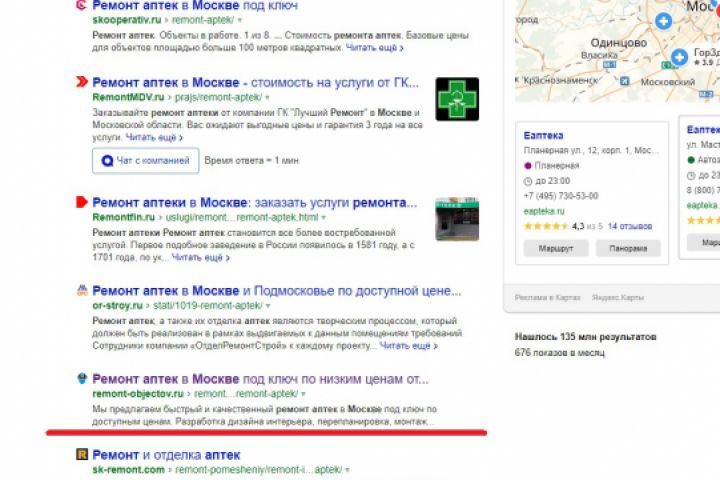Click topmost blue pharmacy marker on map
This screenshot has height=480, width=720.
663,21
